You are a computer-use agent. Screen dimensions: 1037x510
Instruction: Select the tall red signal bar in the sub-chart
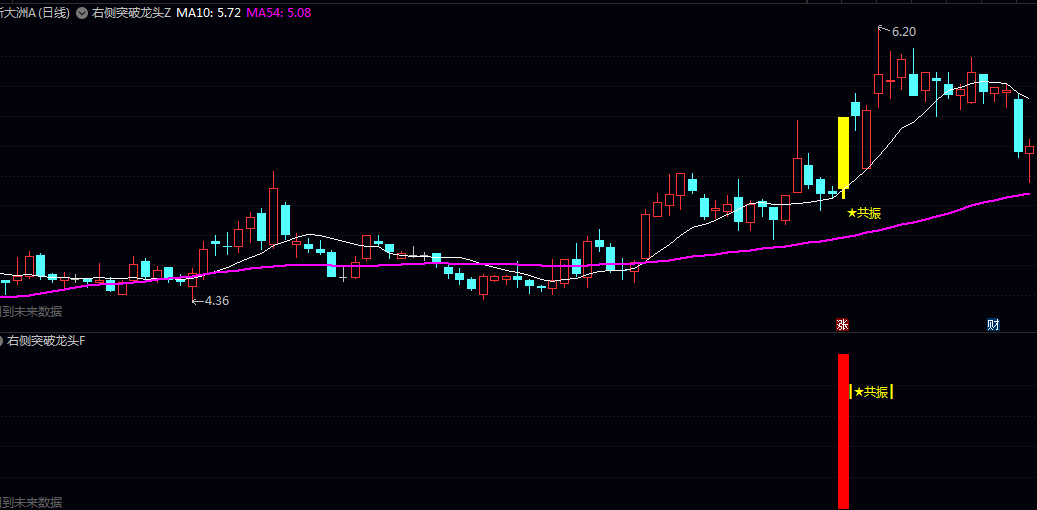click(843, 431)
